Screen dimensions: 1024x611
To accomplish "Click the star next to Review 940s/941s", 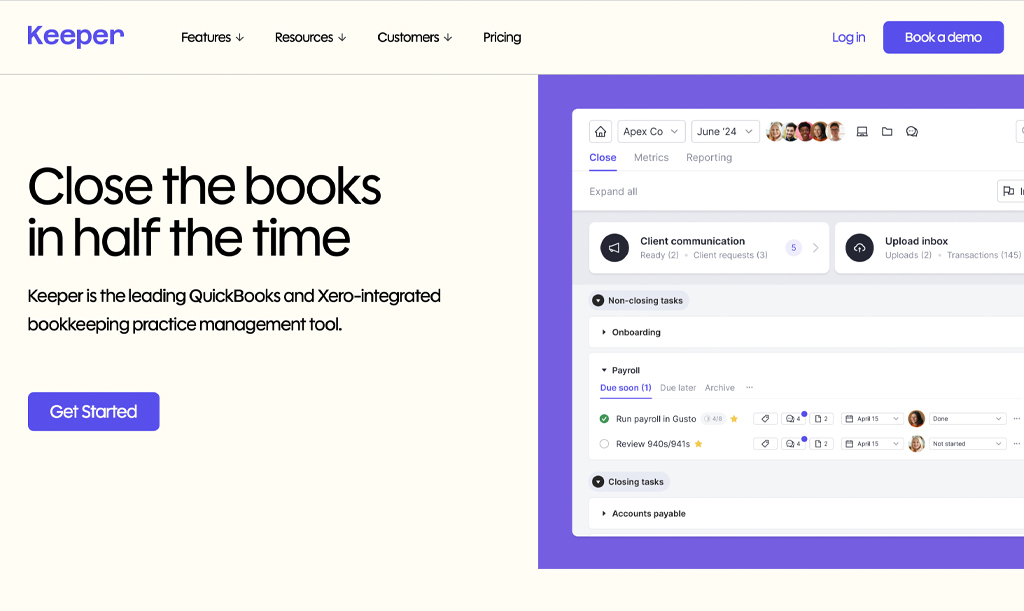I will click(699, 444).
